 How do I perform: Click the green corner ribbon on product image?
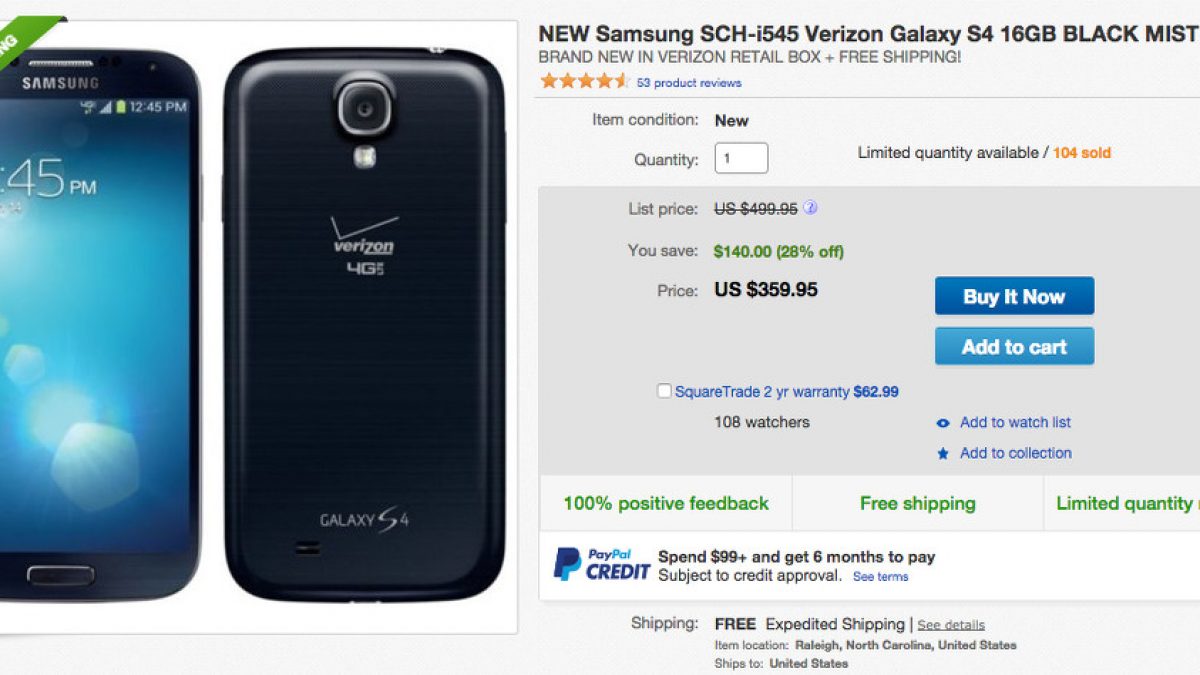click(22, 38)
